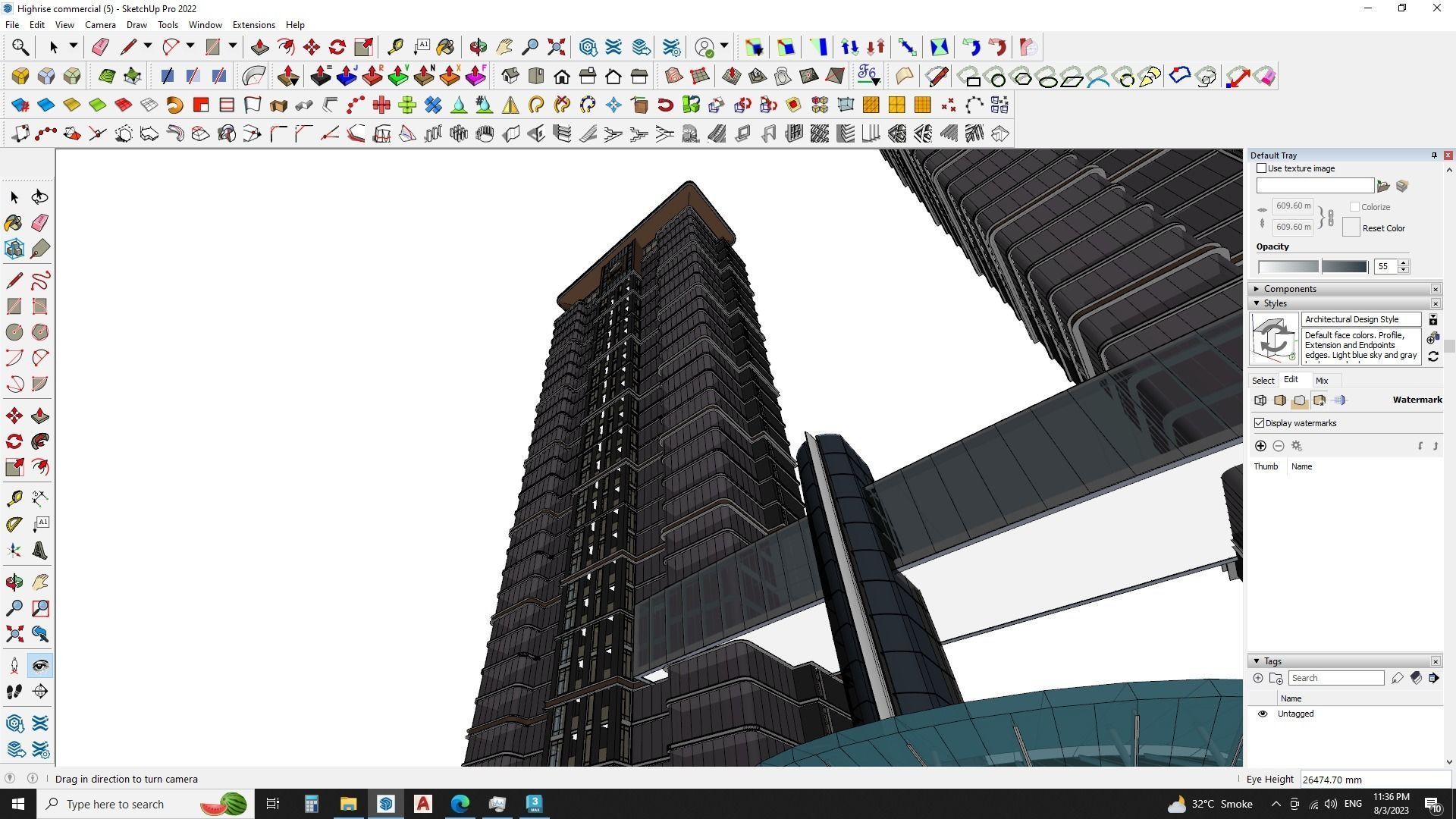This screenshot has width=1456, height=819.
Task: Select the Tag tool in left toolbar
Action: pos(40,249)
